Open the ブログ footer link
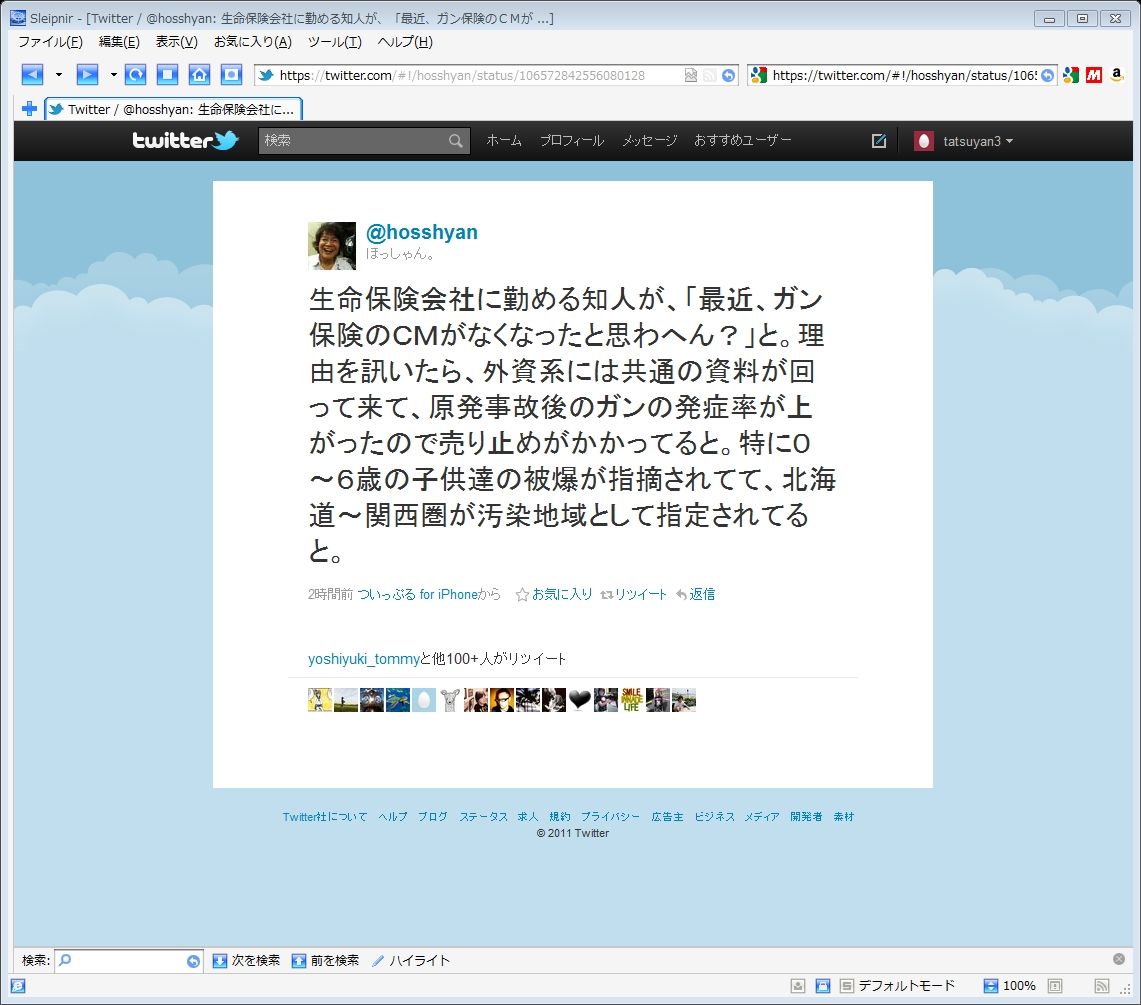Screen dimensions: 1141x1005 click(x=433, y=817)
